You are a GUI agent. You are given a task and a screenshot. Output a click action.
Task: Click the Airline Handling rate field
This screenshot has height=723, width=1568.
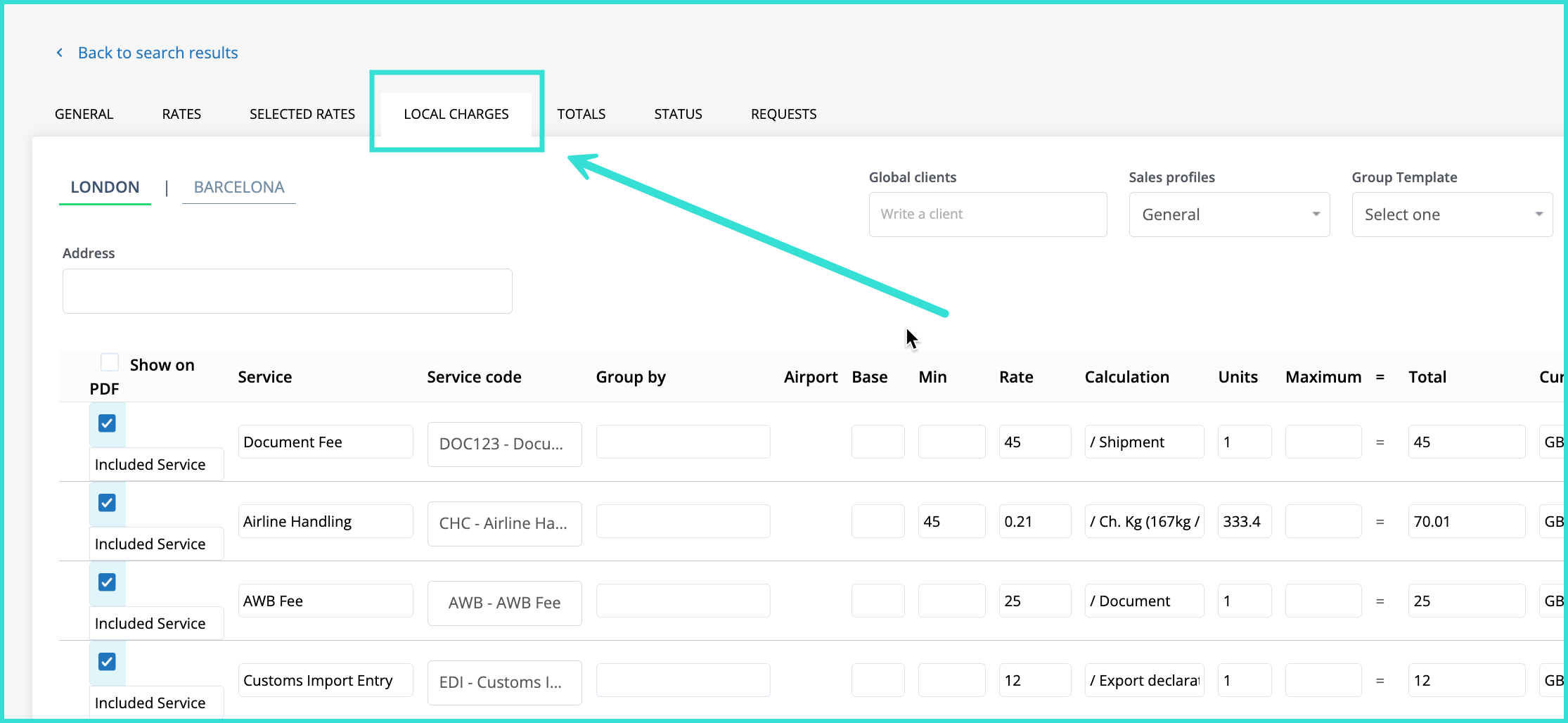tap(1034, 522)
